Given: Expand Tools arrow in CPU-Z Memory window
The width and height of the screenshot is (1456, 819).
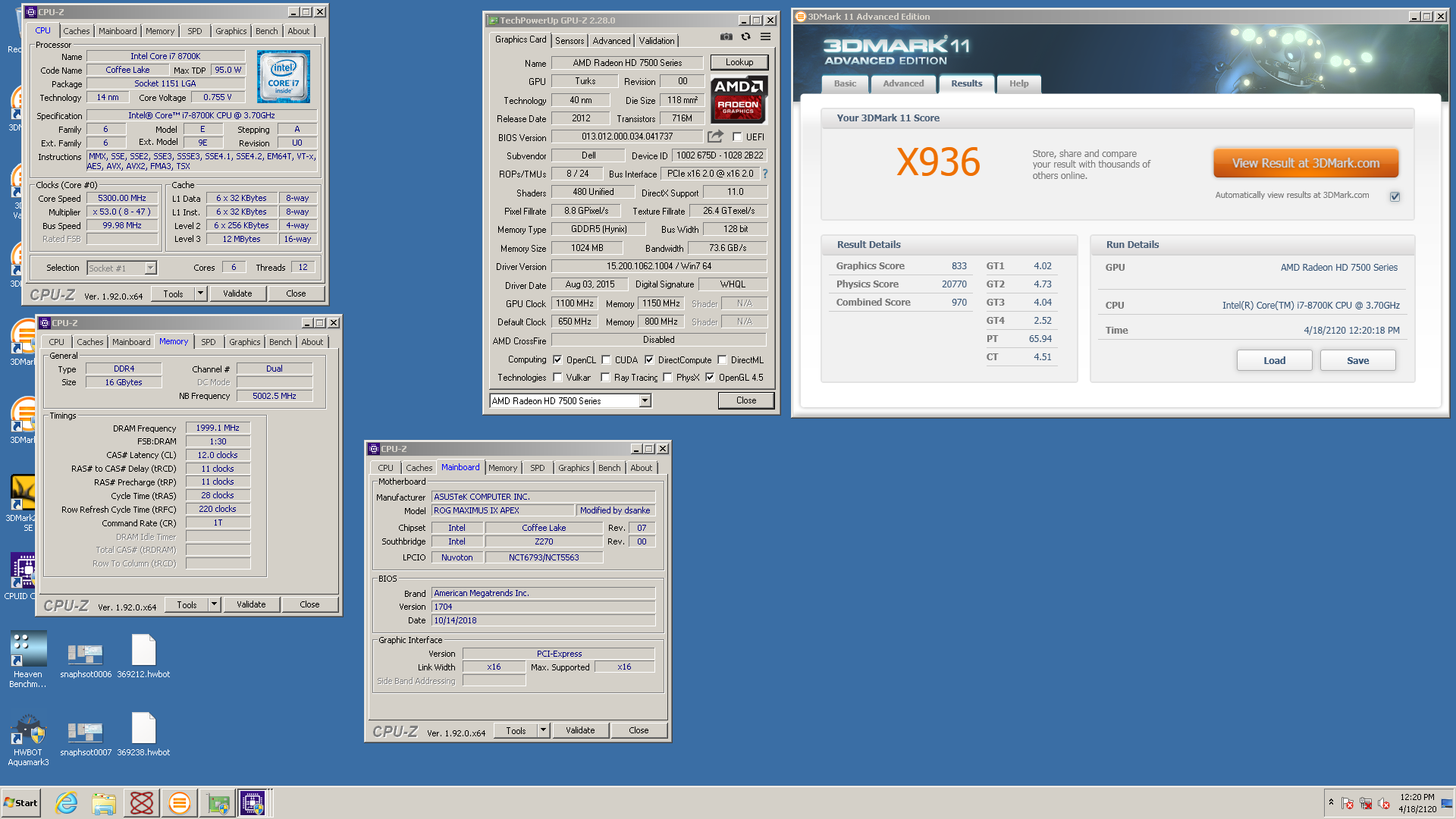Looking at the screenshot, I should 215,604.
